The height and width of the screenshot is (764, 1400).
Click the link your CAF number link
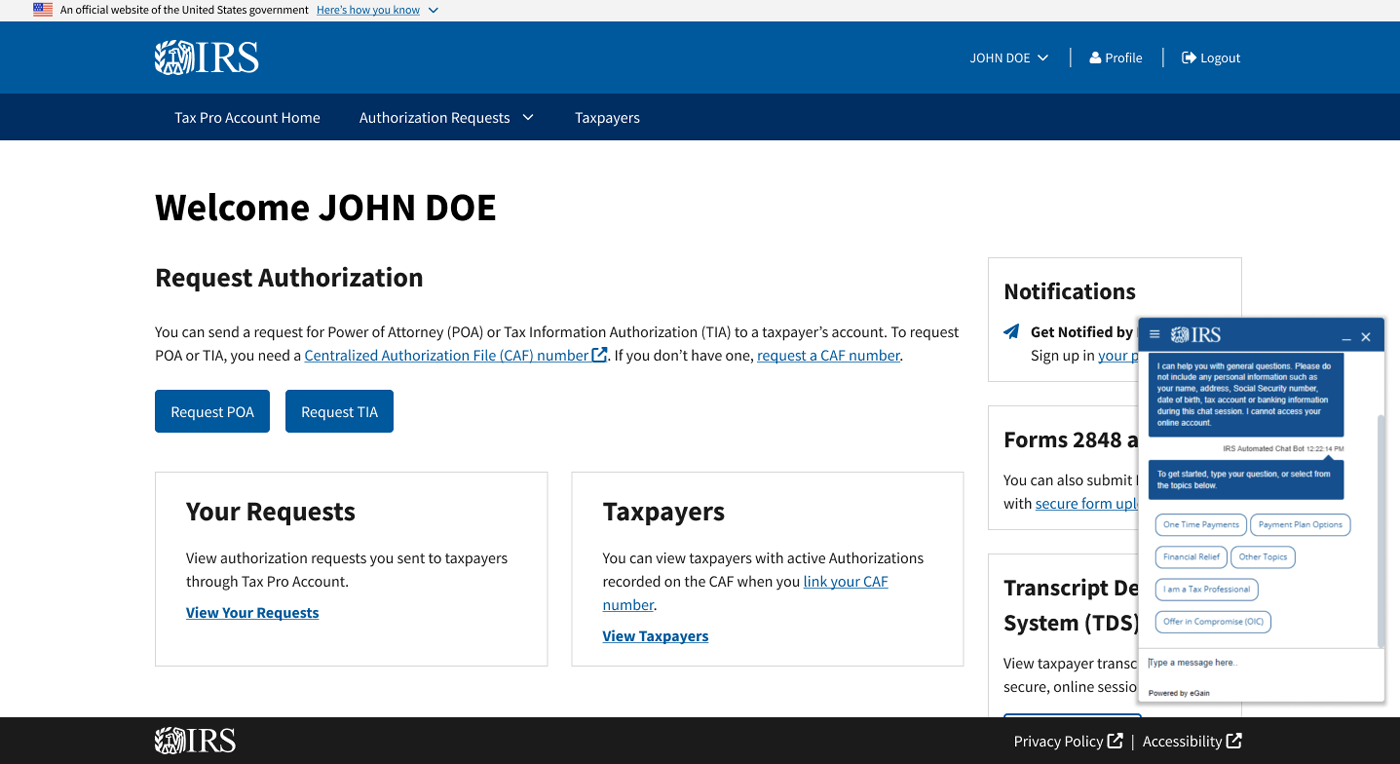[x=845, y=581]
